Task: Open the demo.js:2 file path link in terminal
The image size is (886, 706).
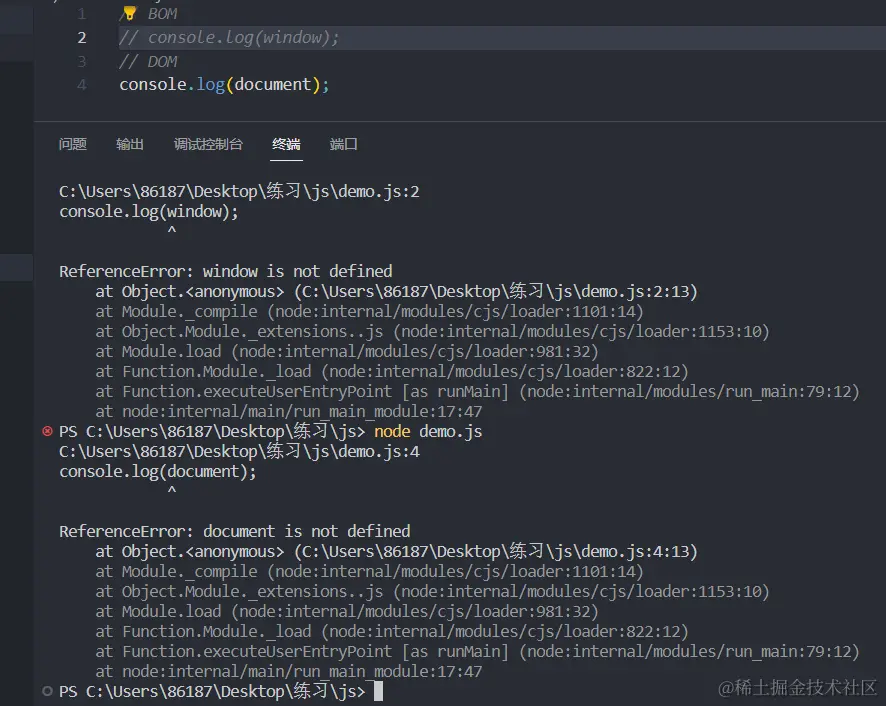Action: coord(239,191)
